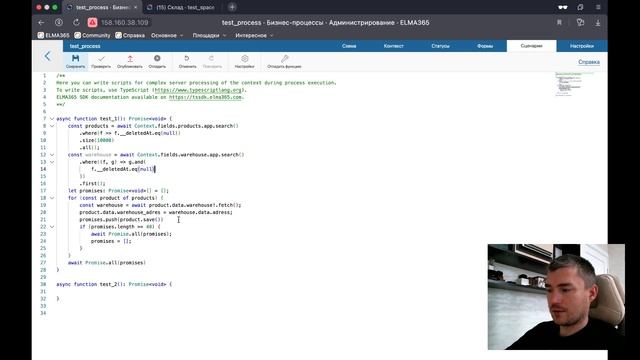Image resolution: width=640 pixels, height=360 pixels.
Task: Open the ELMA365 bookmark
Action: [53, 36]
